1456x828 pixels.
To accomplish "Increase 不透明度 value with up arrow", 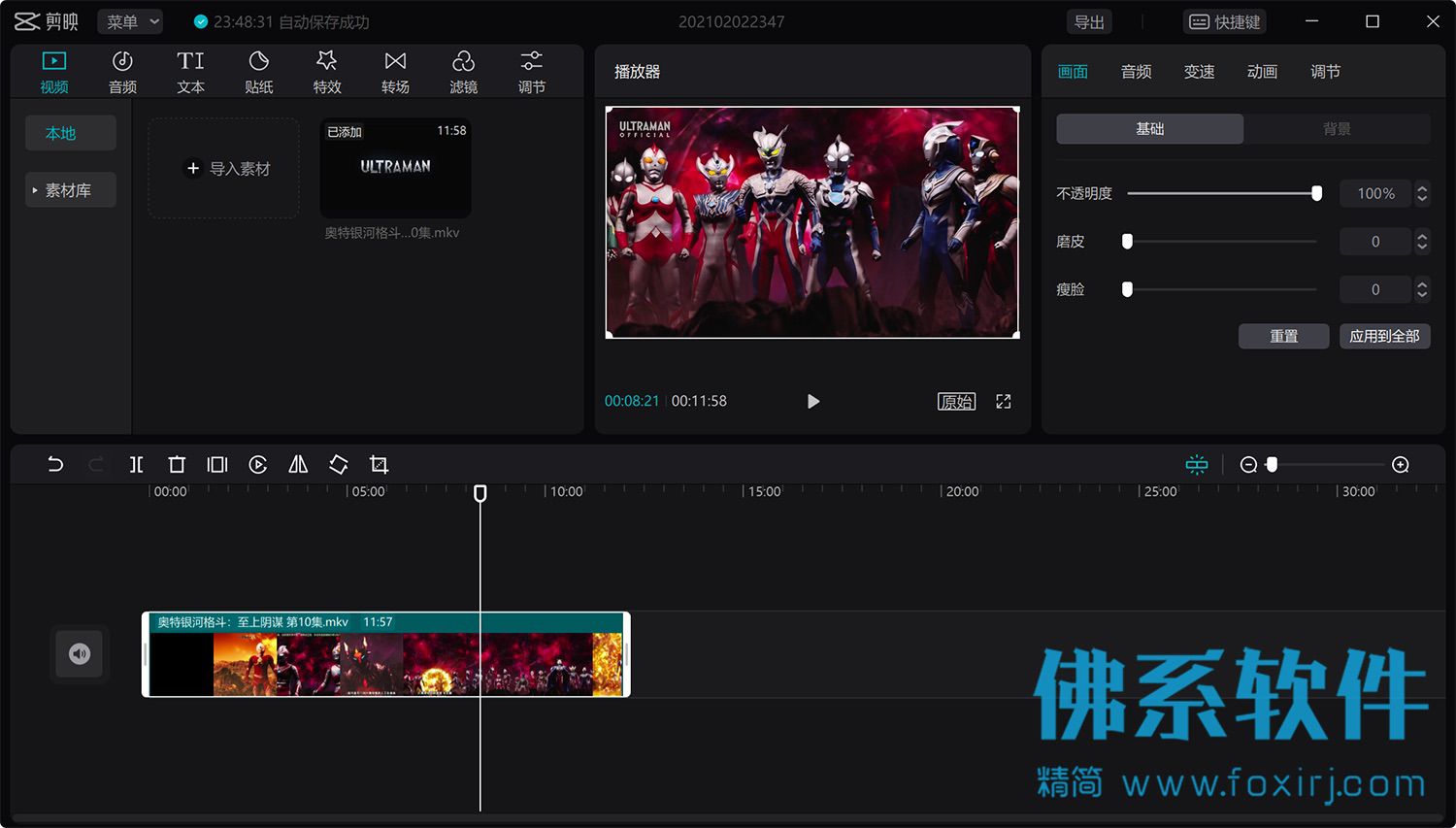I will pyautogui.click(x=1422, y=188).
